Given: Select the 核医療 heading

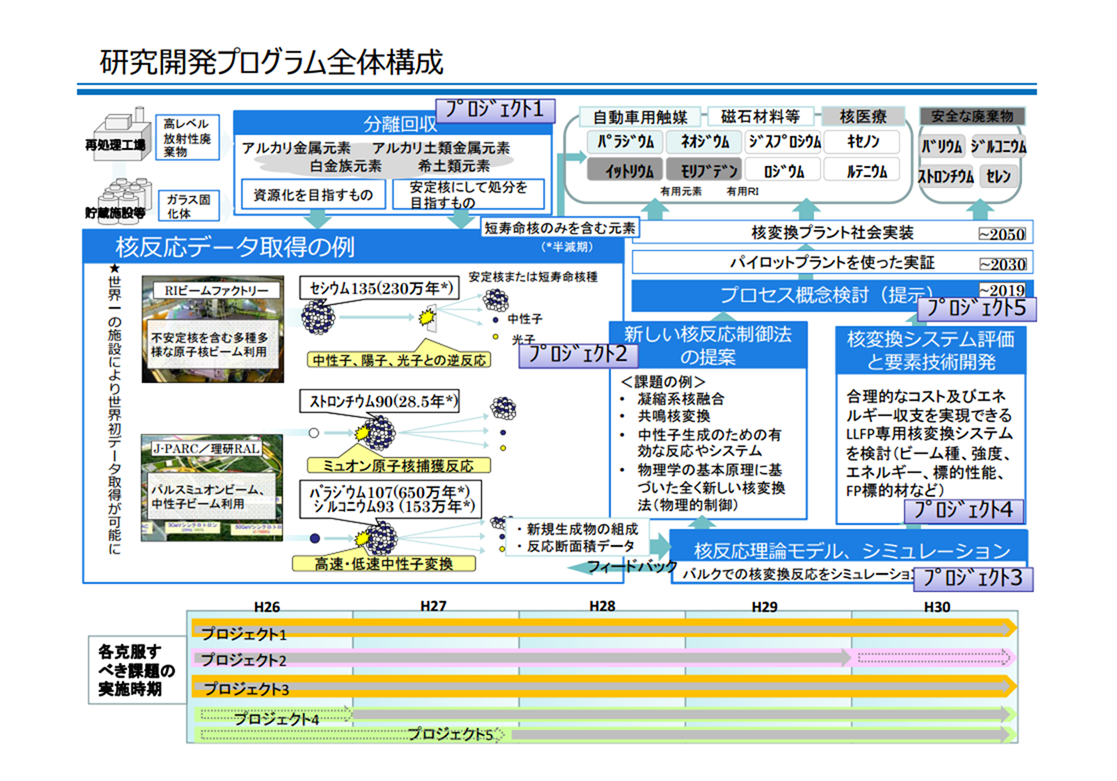Looking at the screenshot, I should (x=863, y=116).
